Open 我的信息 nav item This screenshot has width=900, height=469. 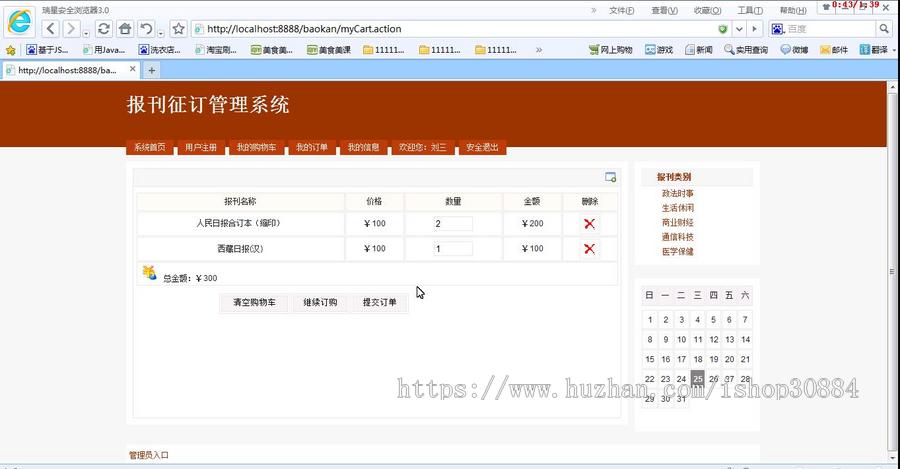(x=363, y=148)
